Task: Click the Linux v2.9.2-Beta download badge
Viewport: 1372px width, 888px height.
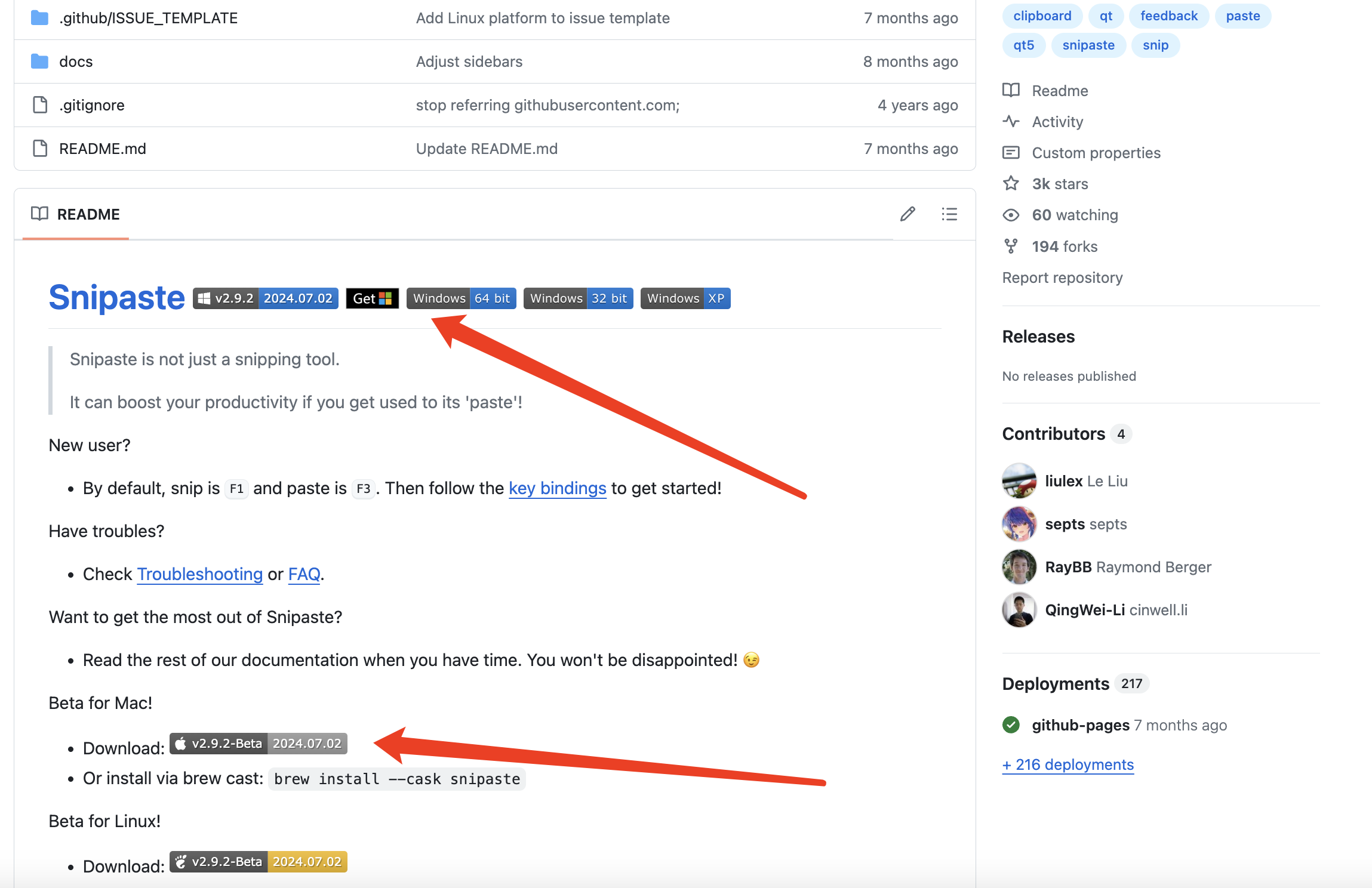Action: coord(258,862)
